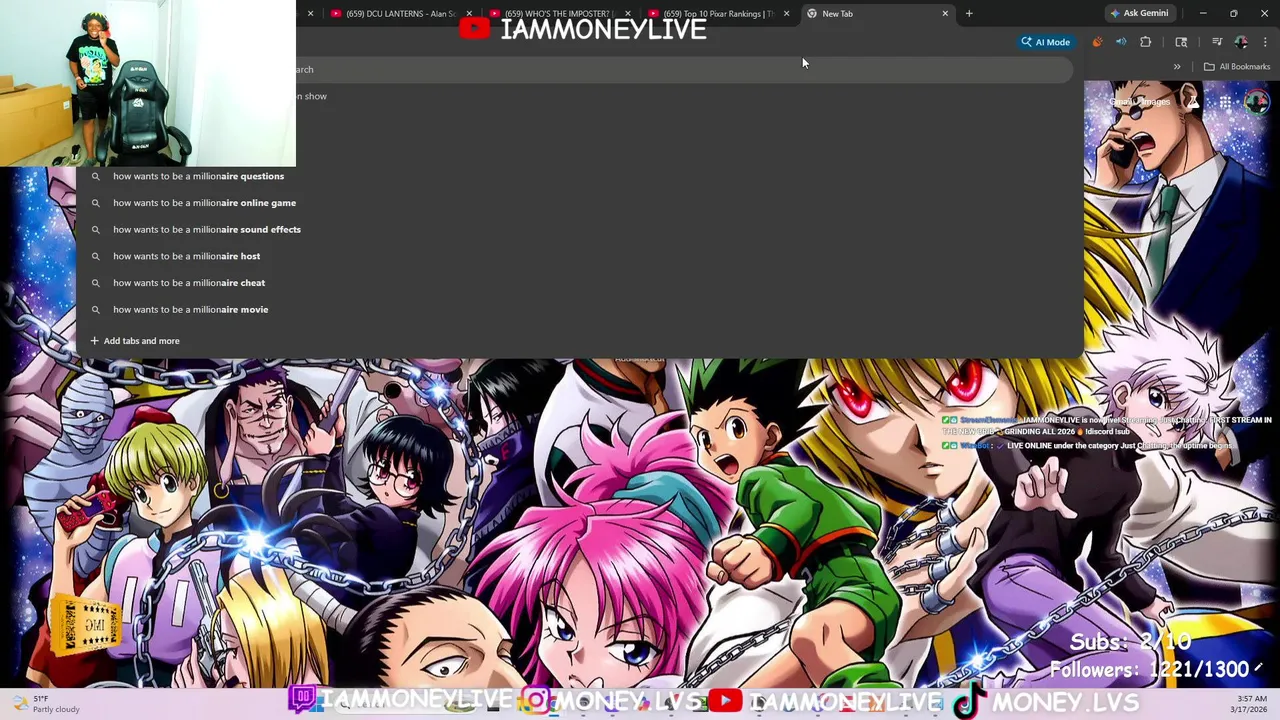Close the Top 10 Pixar Rankings tab
The height and width of the screenshot is (720, 1280).
[786, 14]
